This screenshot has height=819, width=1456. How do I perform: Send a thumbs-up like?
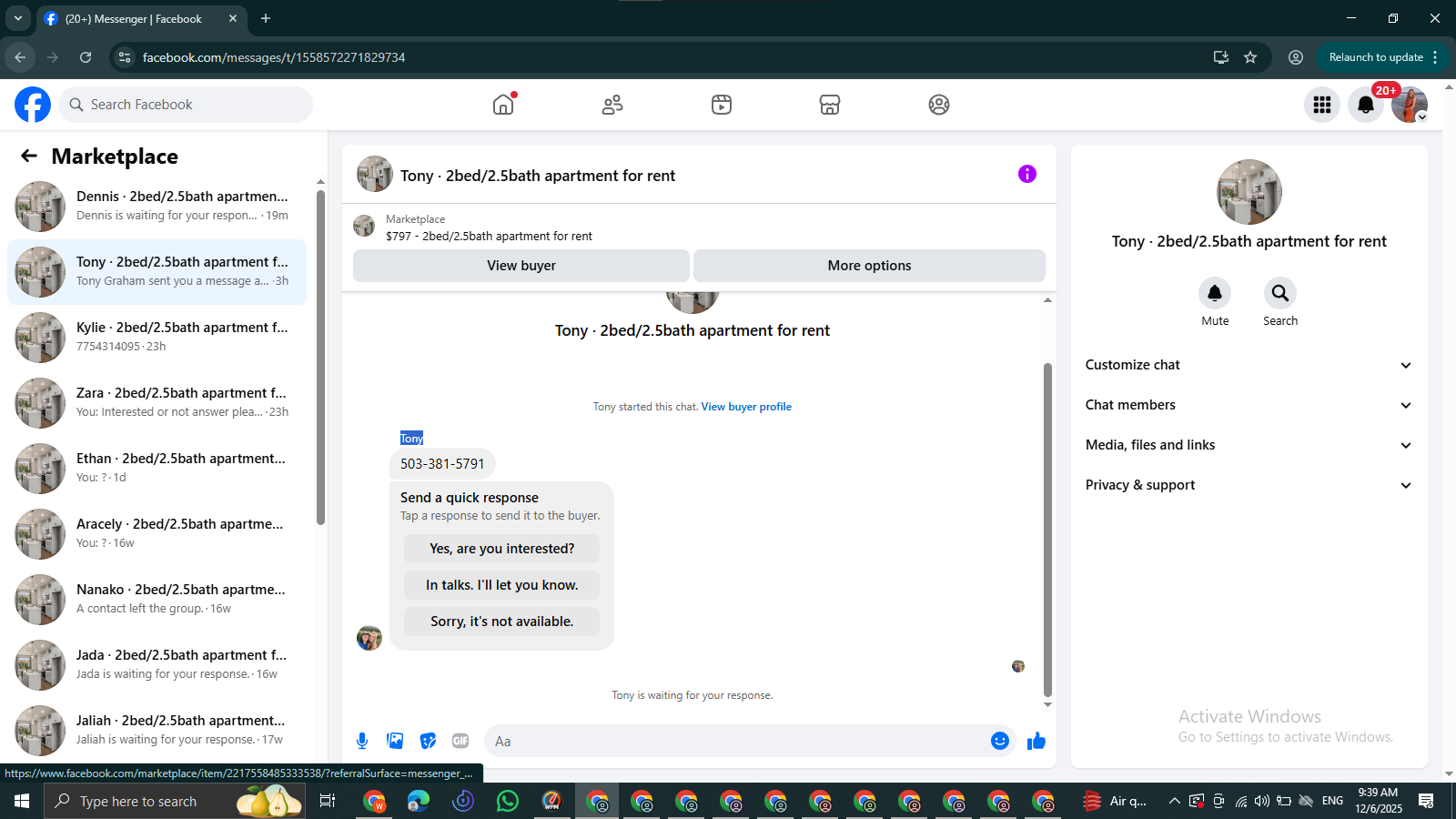(1036, 741)
